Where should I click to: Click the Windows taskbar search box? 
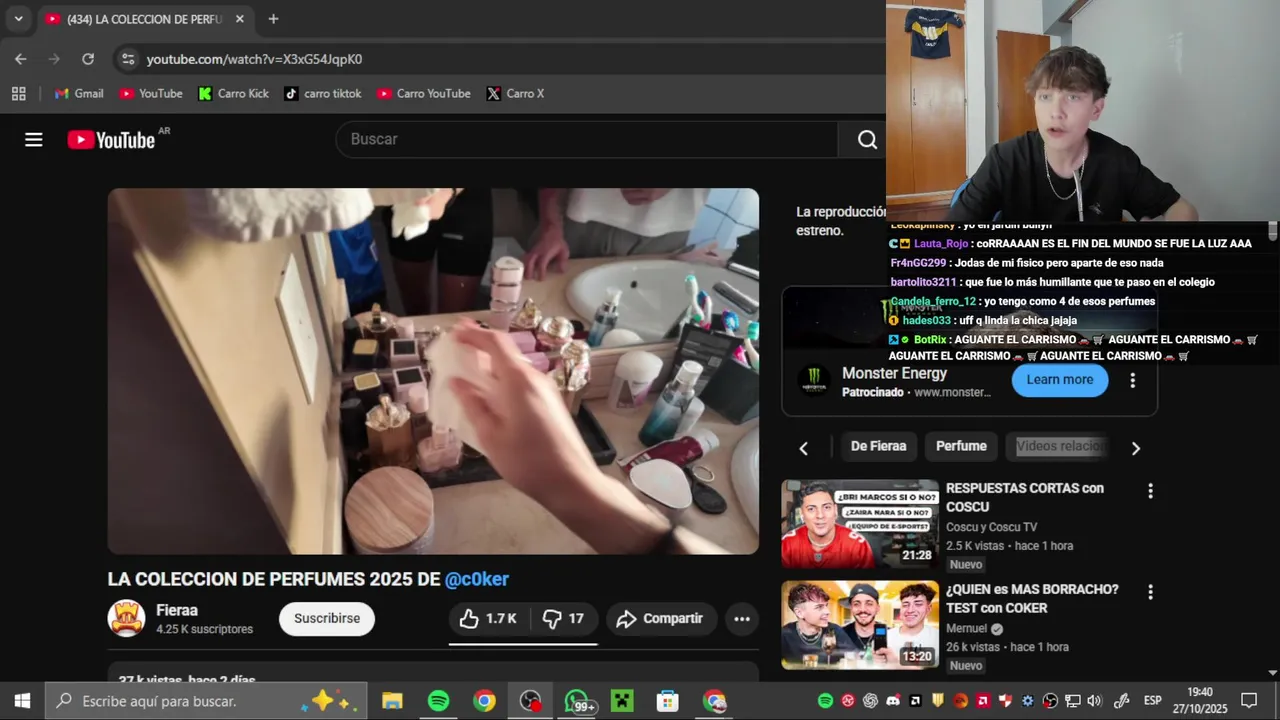click(206, 701)
